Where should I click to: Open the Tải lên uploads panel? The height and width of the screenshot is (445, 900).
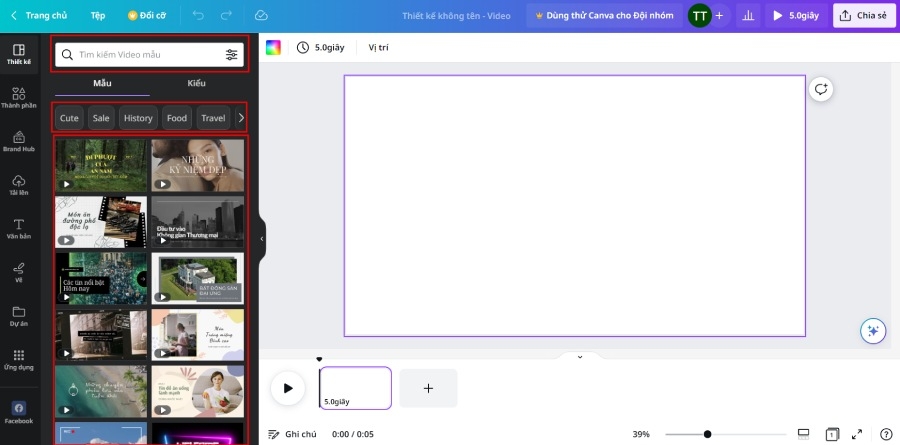[x=19, y=185]
